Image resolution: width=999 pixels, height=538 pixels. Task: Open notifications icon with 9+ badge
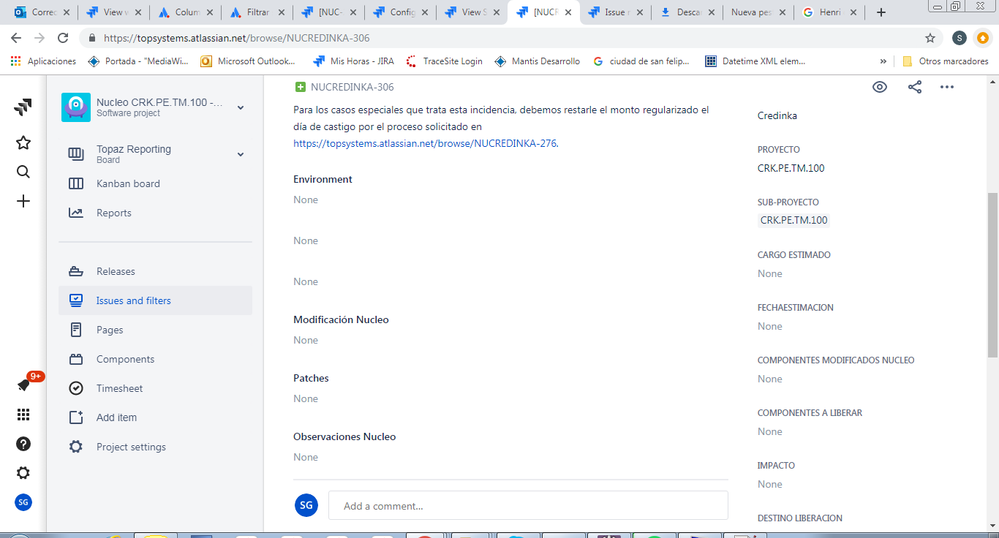25,384
